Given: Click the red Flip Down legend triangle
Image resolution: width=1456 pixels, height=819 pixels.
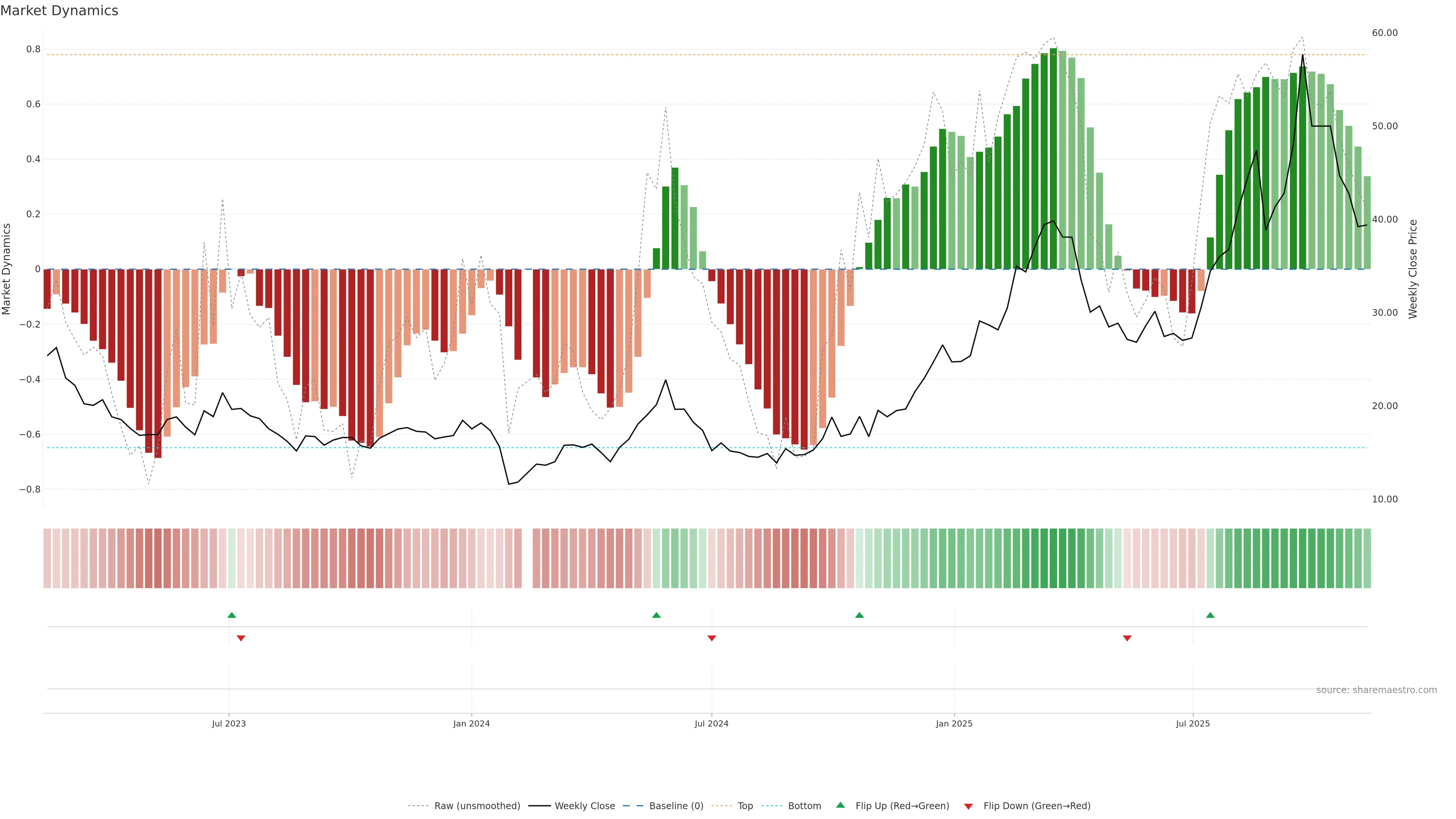Looking at the screenshot, I should 968,806.
